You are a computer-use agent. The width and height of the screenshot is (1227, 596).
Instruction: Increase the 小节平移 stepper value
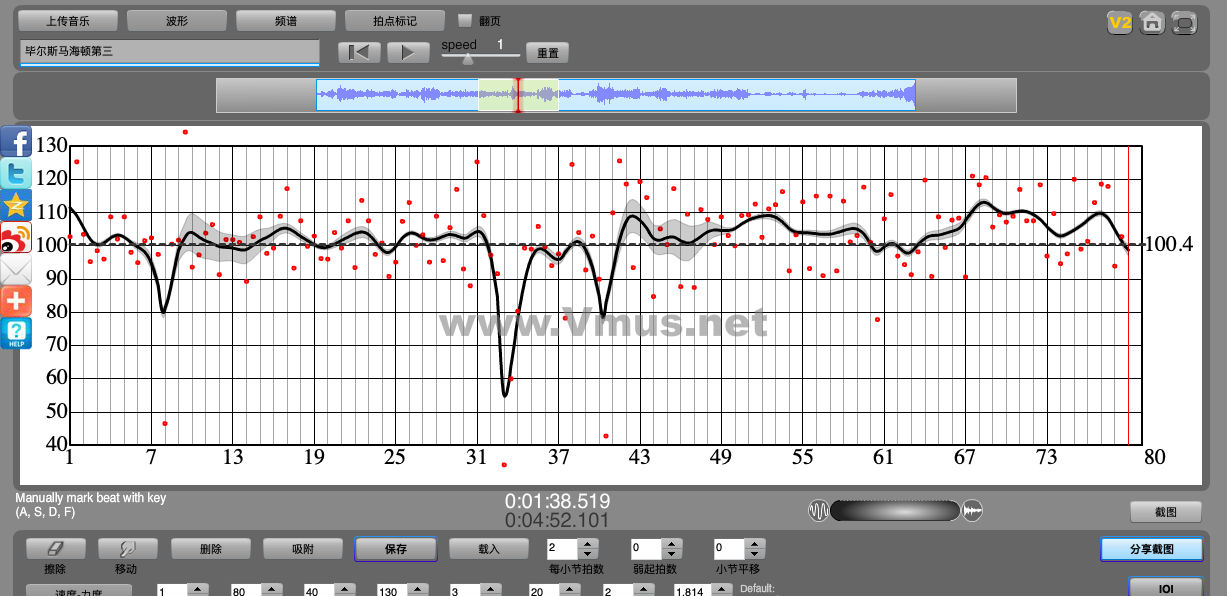pyautogui.click(x=753, y=544)
